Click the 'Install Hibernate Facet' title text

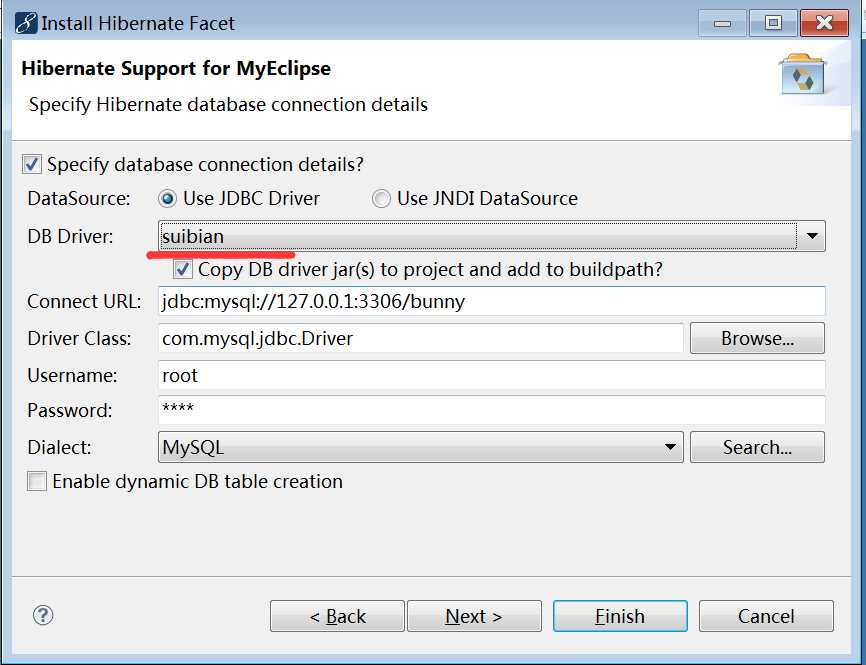pyautogui.click(x=138, y=23)
